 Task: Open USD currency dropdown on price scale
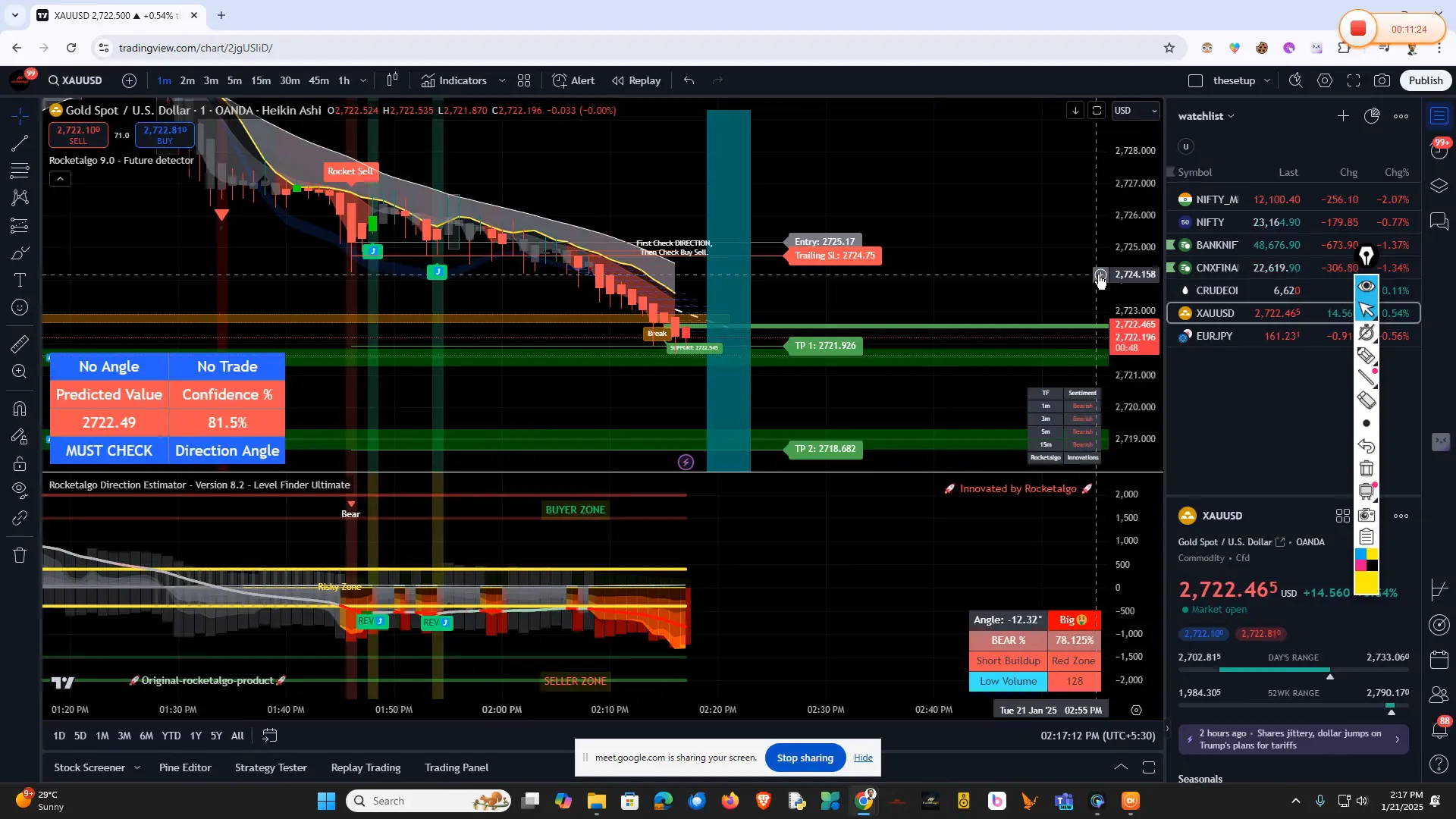pyautogui.click(x=1134, y=111)
